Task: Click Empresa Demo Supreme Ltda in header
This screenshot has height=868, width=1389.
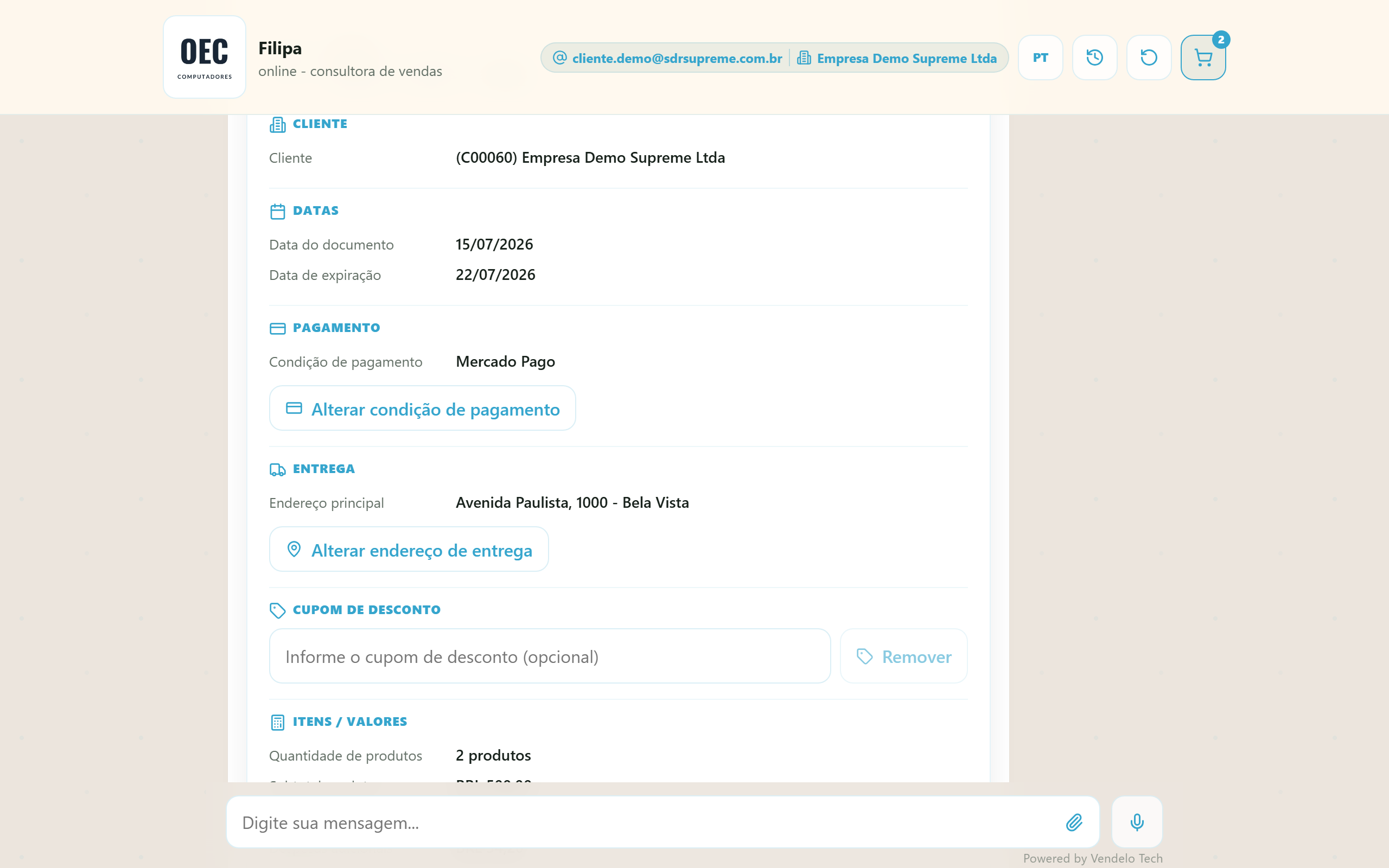Action: click(x=906, y=58)
